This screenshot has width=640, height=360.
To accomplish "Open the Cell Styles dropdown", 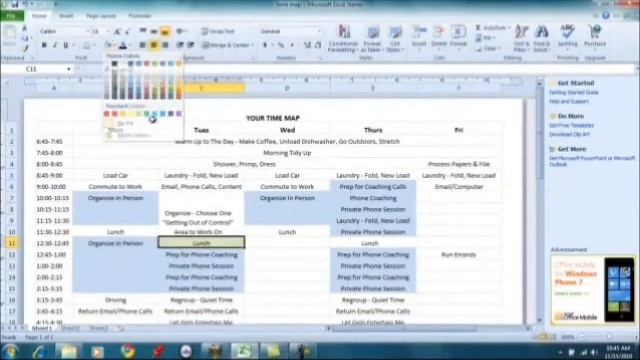I will point(395,39).
